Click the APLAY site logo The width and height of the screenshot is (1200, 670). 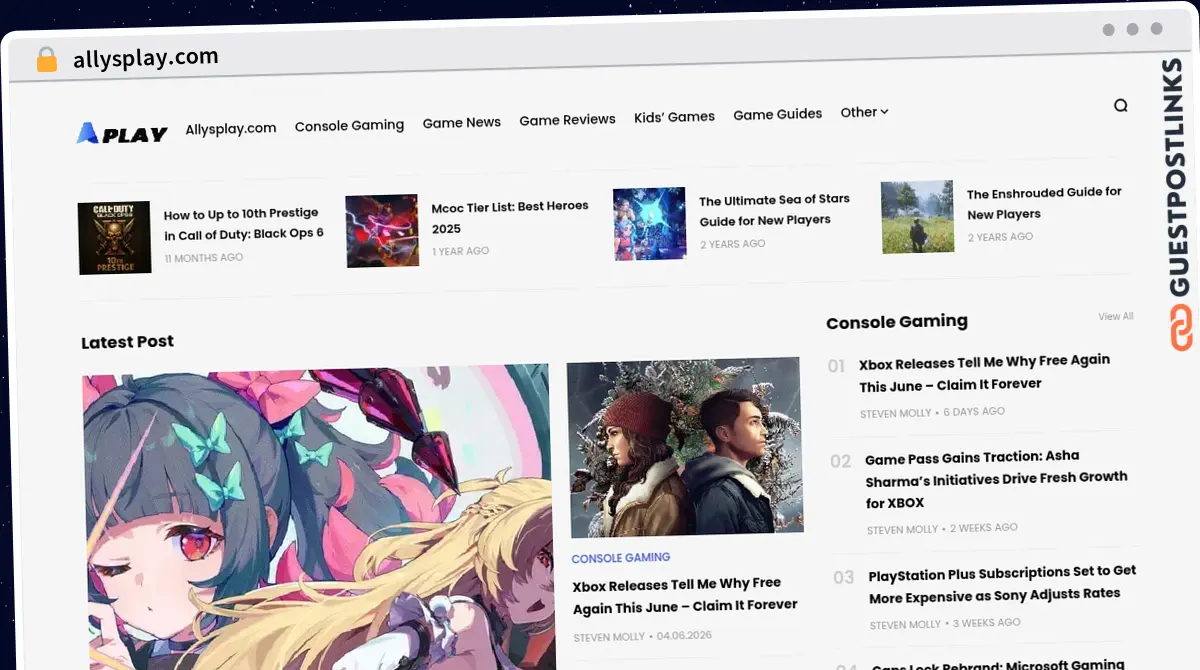(122, 133)
